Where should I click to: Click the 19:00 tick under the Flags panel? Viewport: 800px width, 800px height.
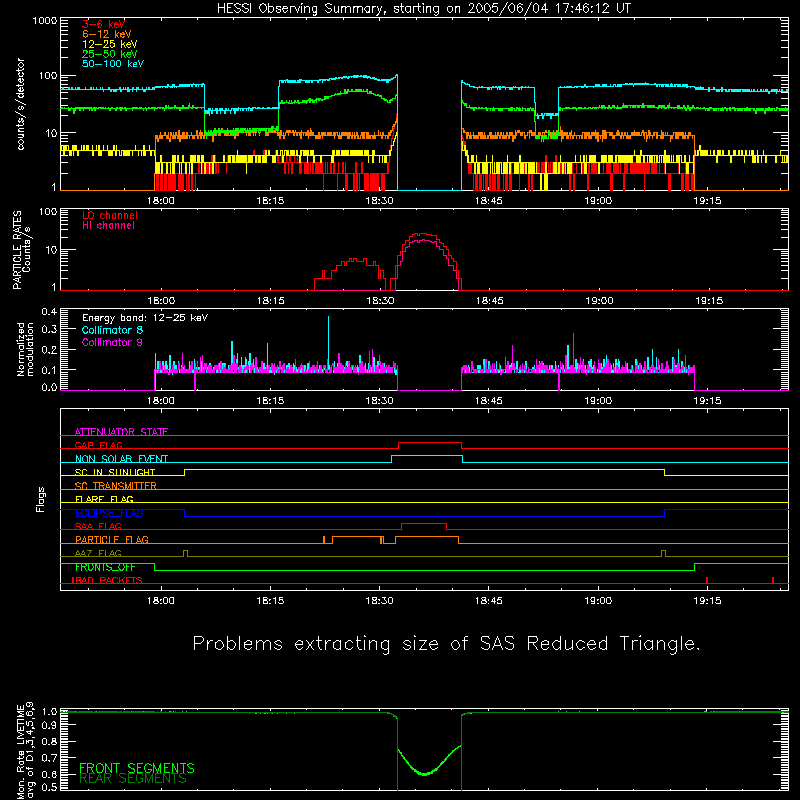point(598,601)
